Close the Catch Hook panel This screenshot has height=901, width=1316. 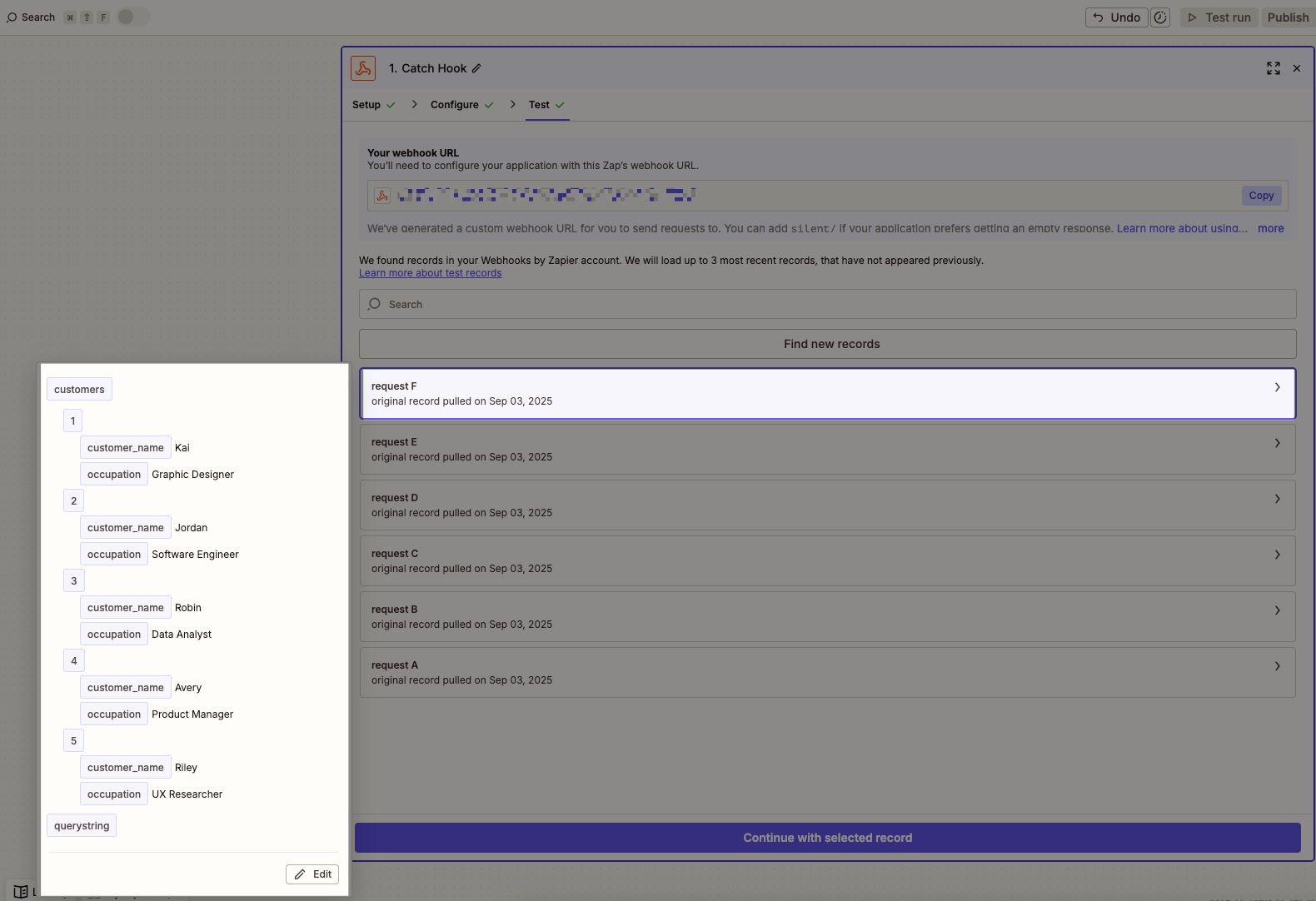point(1296,68)
